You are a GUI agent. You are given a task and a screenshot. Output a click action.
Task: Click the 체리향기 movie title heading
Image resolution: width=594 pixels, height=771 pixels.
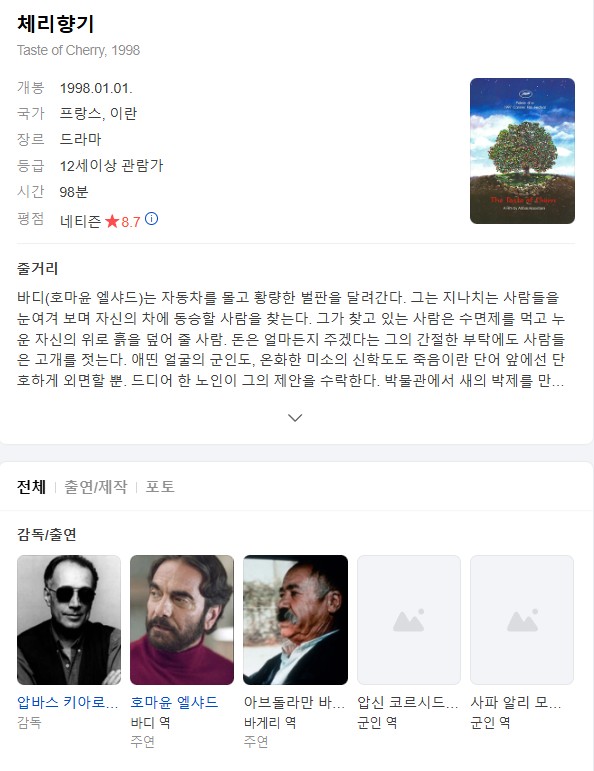56,24
